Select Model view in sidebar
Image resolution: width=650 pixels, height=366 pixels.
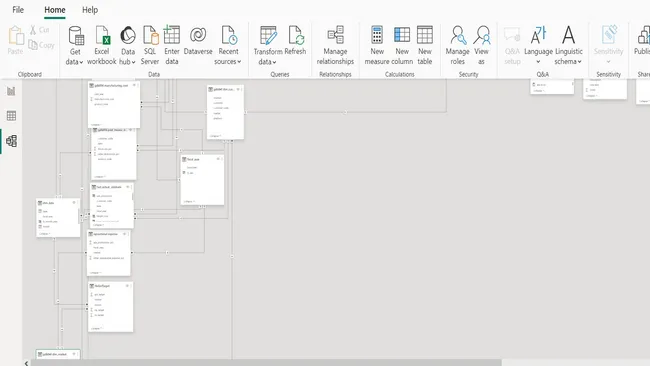pos(11,141)
